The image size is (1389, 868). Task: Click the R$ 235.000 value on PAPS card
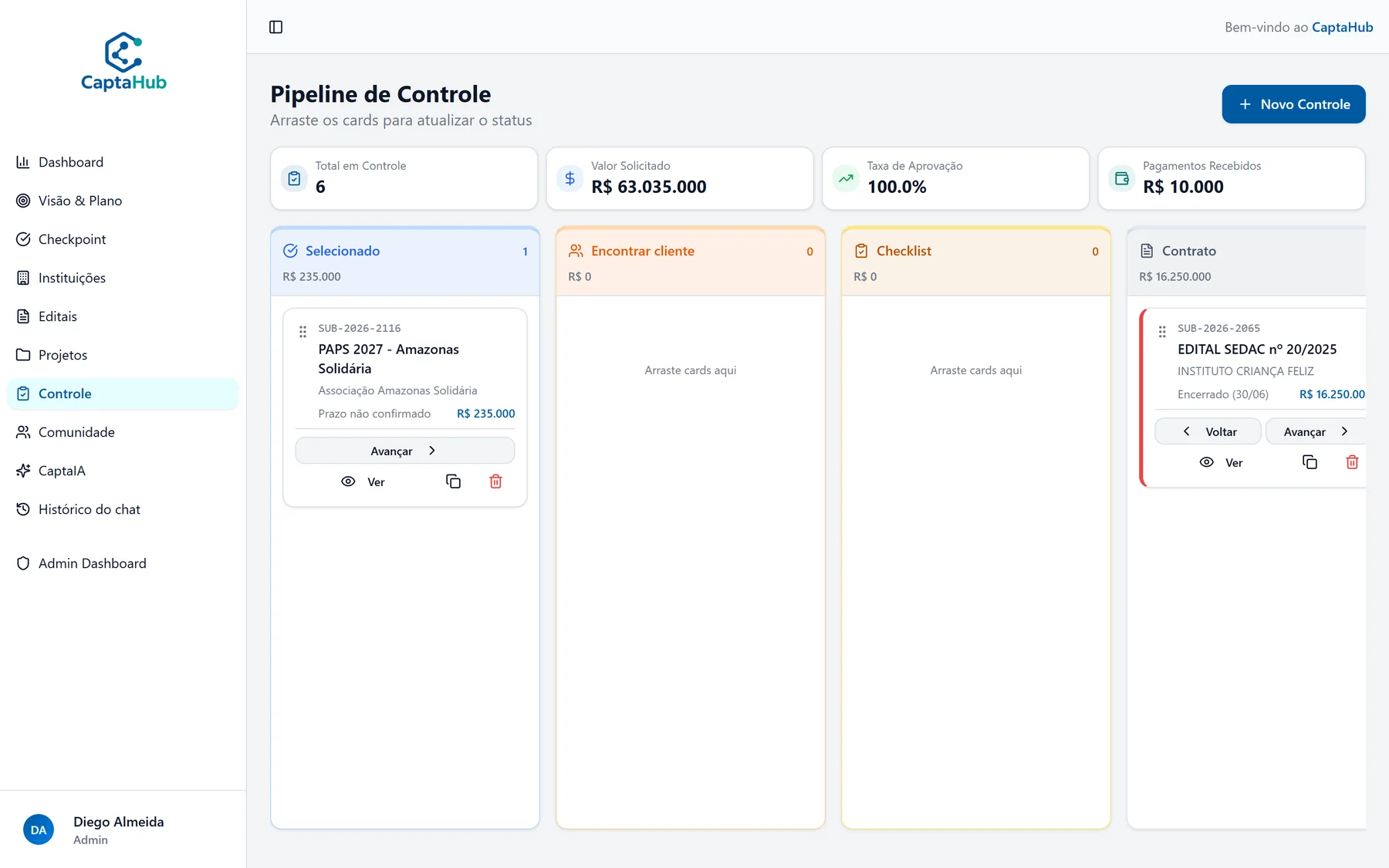[486, 414]
